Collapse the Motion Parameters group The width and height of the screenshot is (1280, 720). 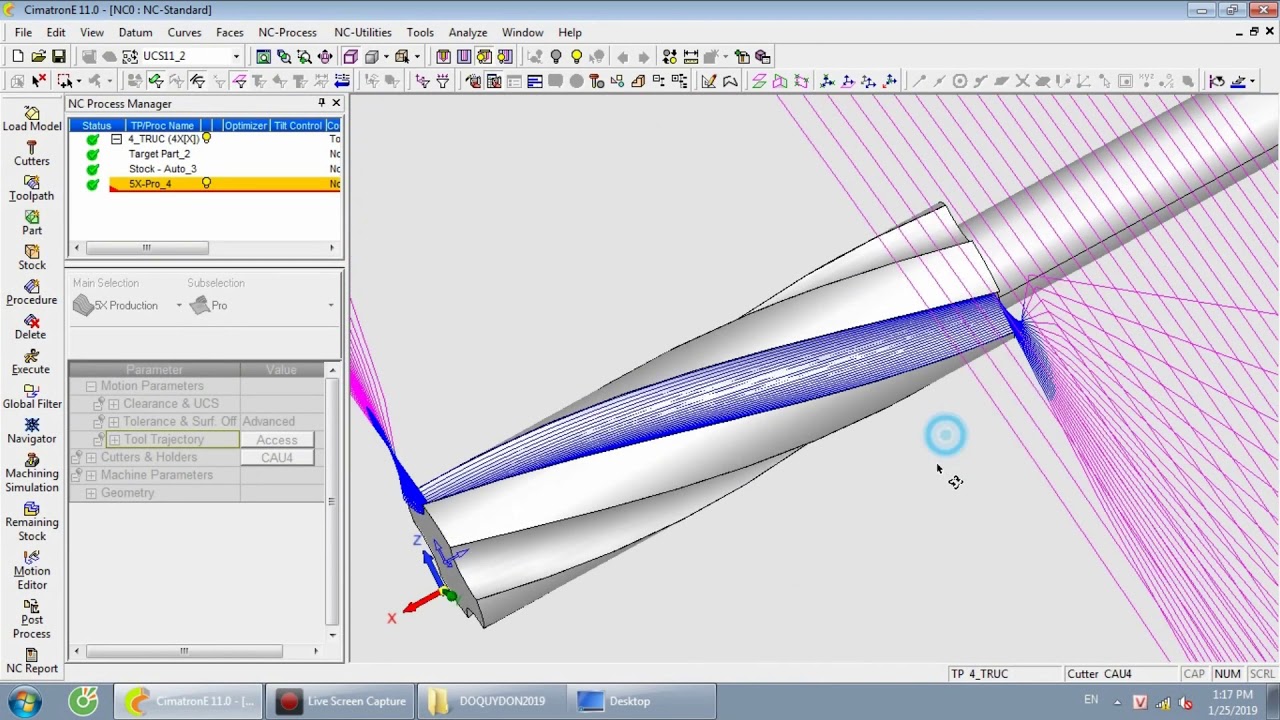(91, 386)
